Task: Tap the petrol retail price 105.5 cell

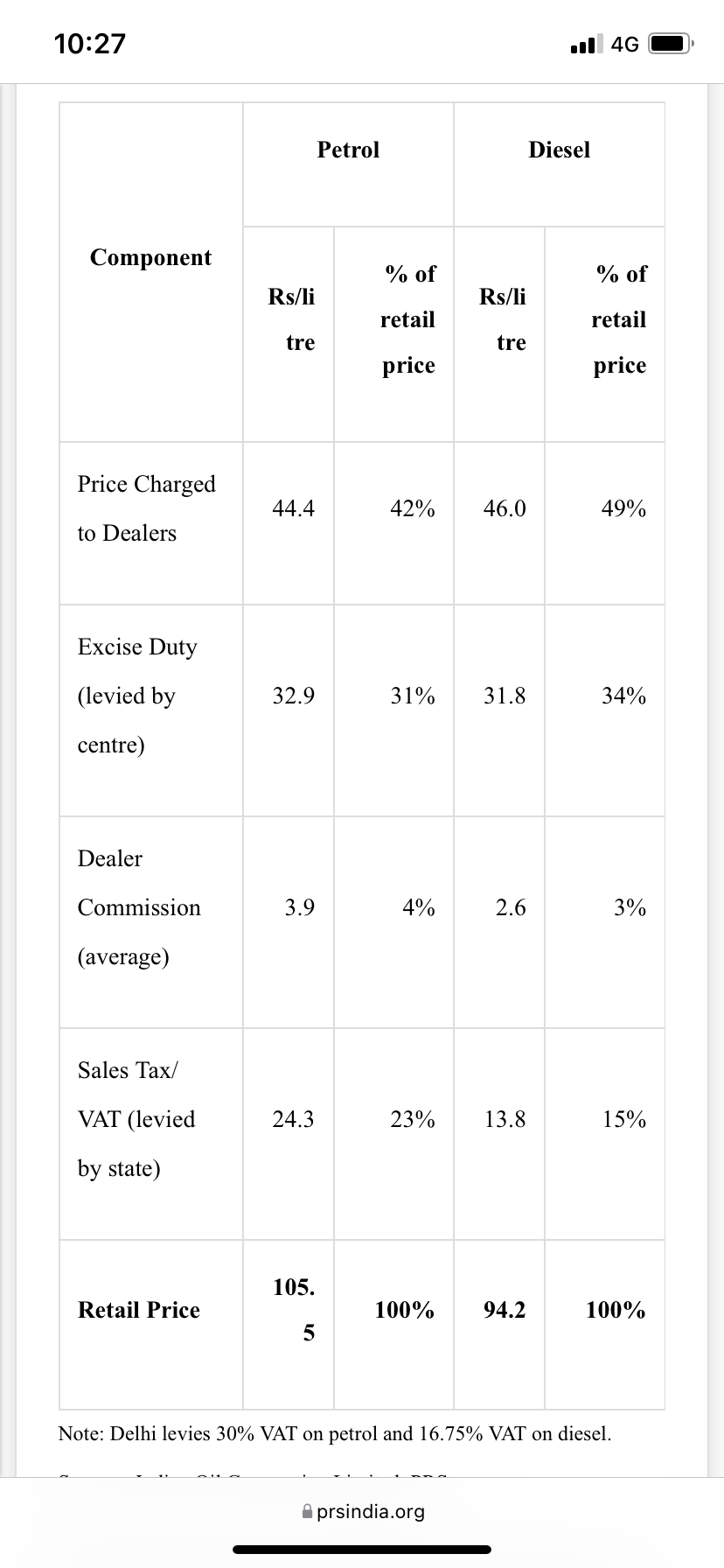Action: coord(294,1310)
